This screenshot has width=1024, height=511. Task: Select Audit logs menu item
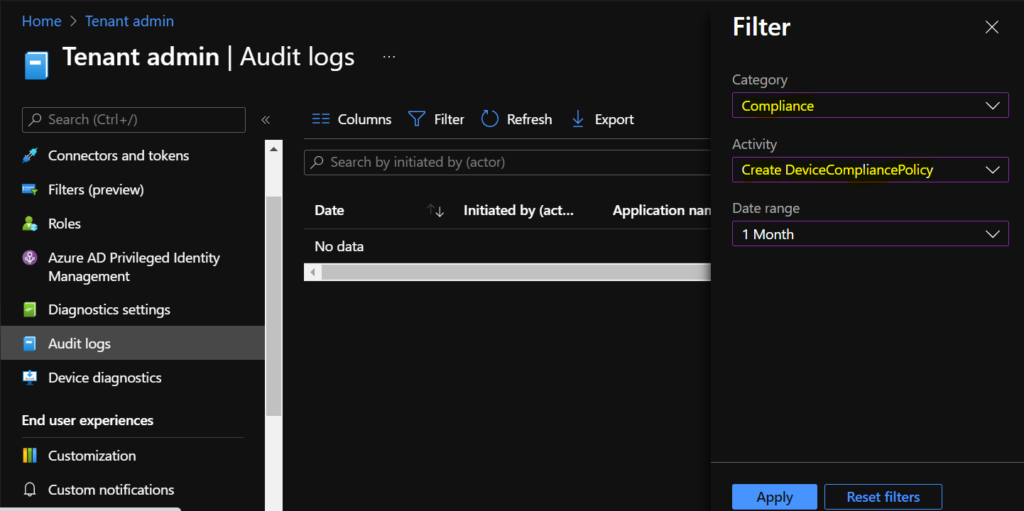coord(133,343)
